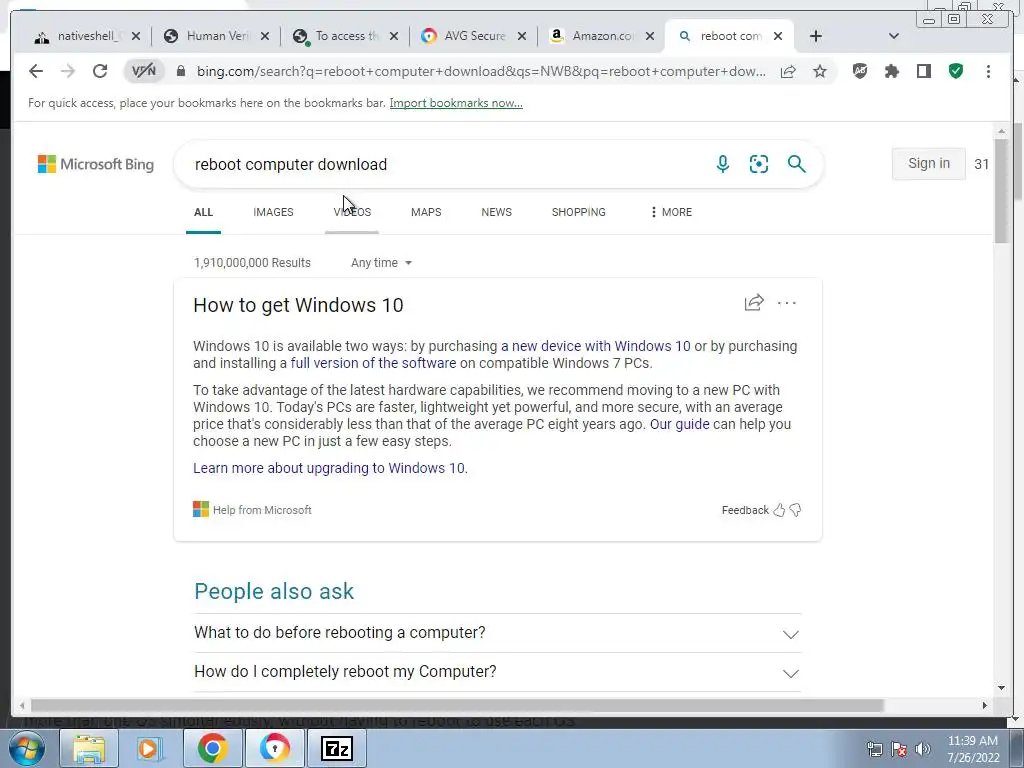Open the Microsoft Bing logo homepage
This screenshot has width=1024, height=768.
96,164
